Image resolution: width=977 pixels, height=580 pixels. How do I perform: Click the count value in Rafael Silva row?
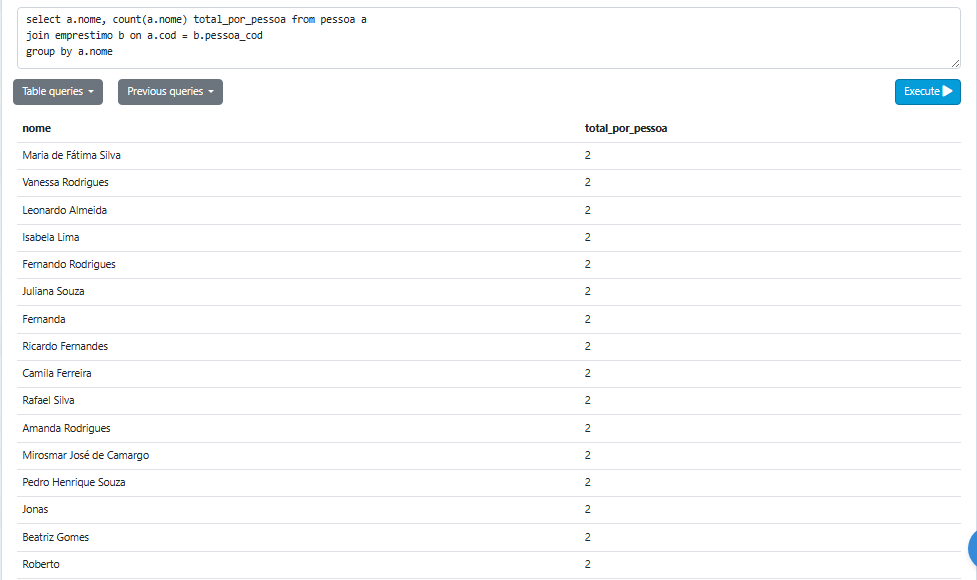coord(588,401)
